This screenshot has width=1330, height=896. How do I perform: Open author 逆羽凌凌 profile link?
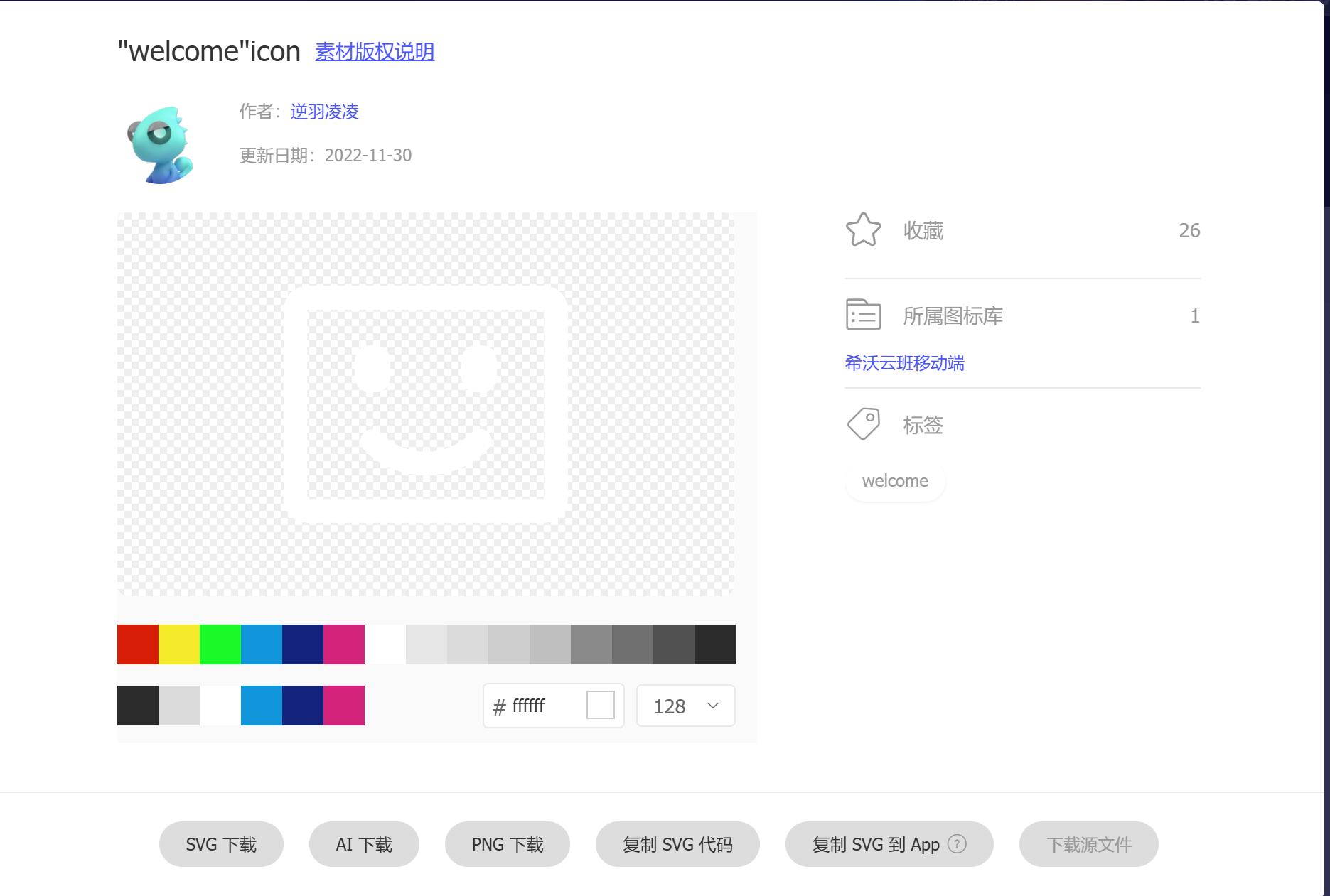tap(324, 112)
